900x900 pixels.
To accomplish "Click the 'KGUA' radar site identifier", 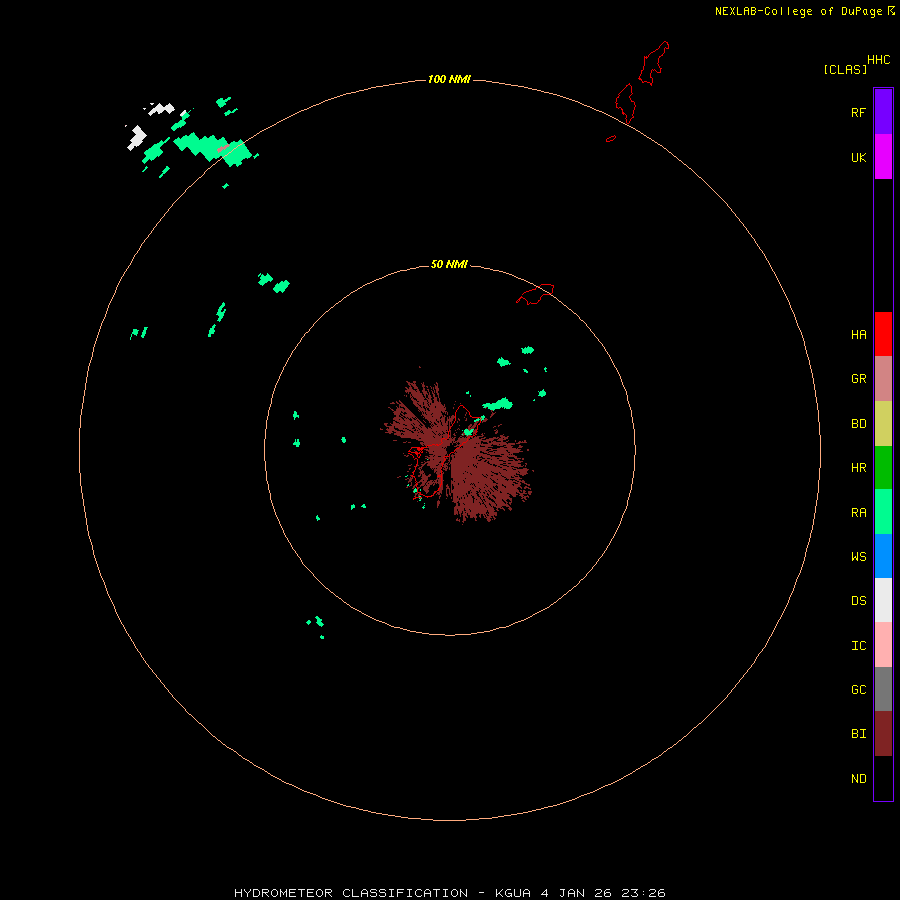I will click(513, 893).
